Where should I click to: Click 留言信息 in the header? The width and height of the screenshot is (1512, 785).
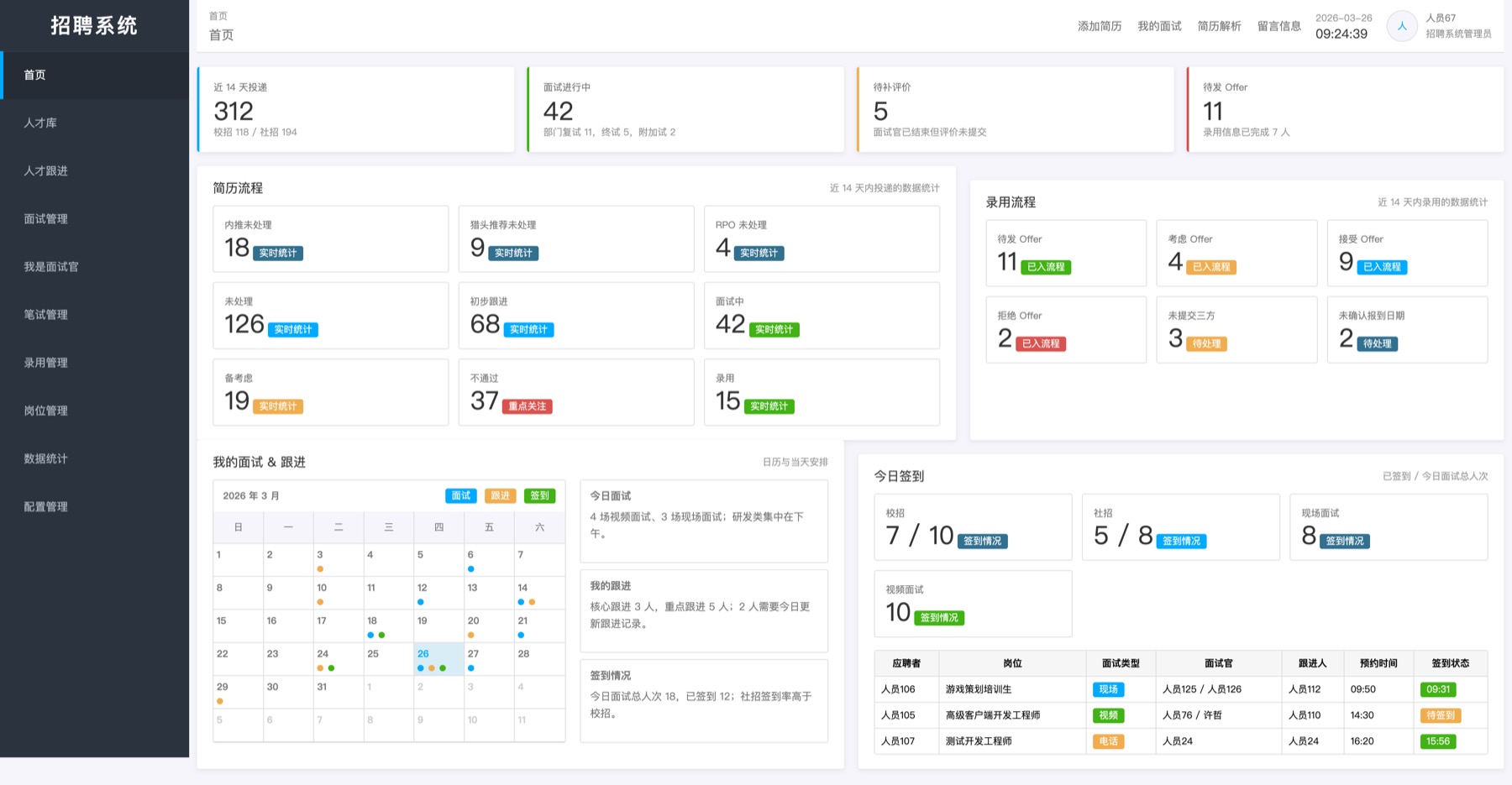(x=1278, y=26)
